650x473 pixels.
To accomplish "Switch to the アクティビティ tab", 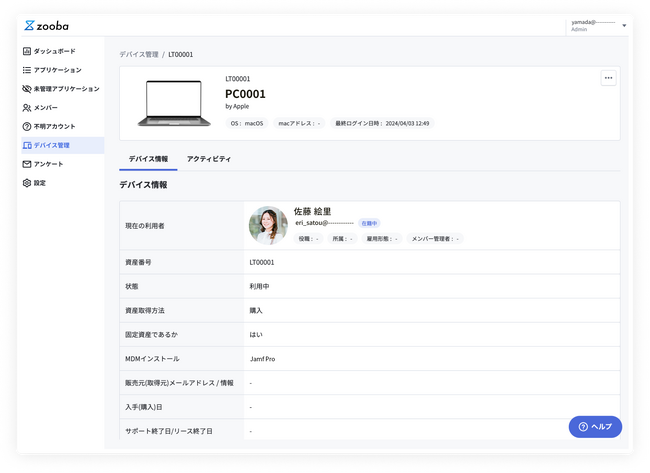I will click(x=209, y=159).
